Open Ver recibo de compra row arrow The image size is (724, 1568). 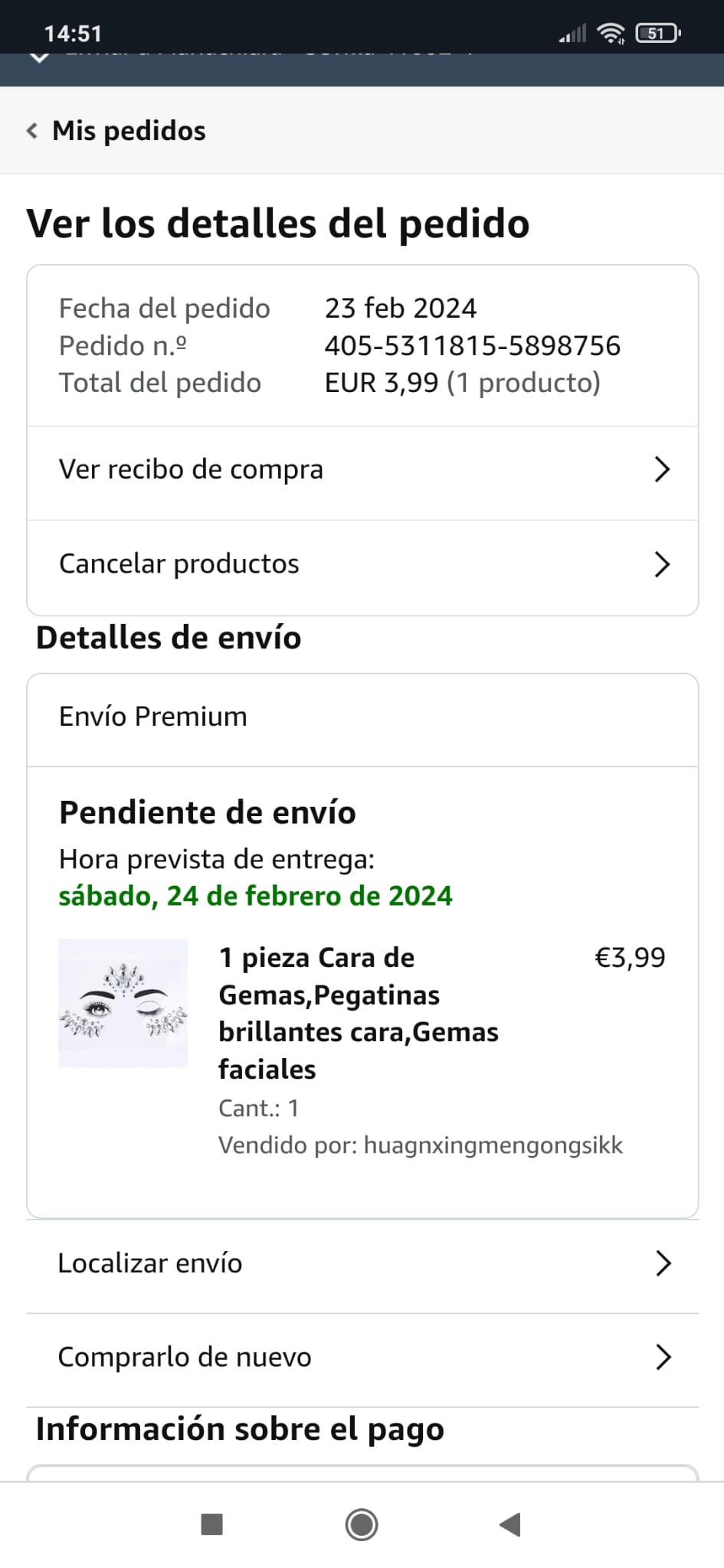662,469
